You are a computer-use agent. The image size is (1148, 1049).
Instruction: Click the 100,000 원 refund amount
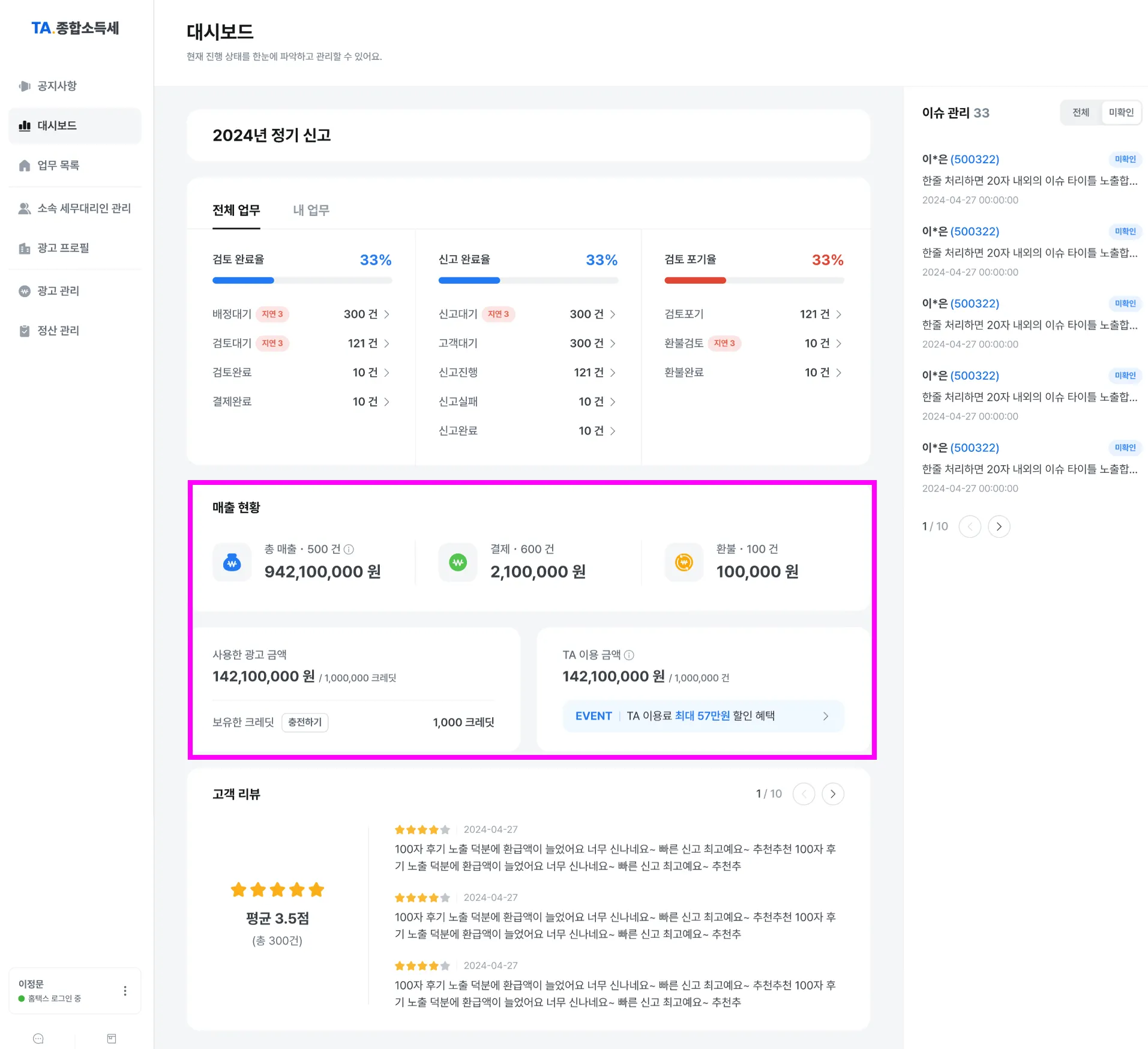click(757, 572)
